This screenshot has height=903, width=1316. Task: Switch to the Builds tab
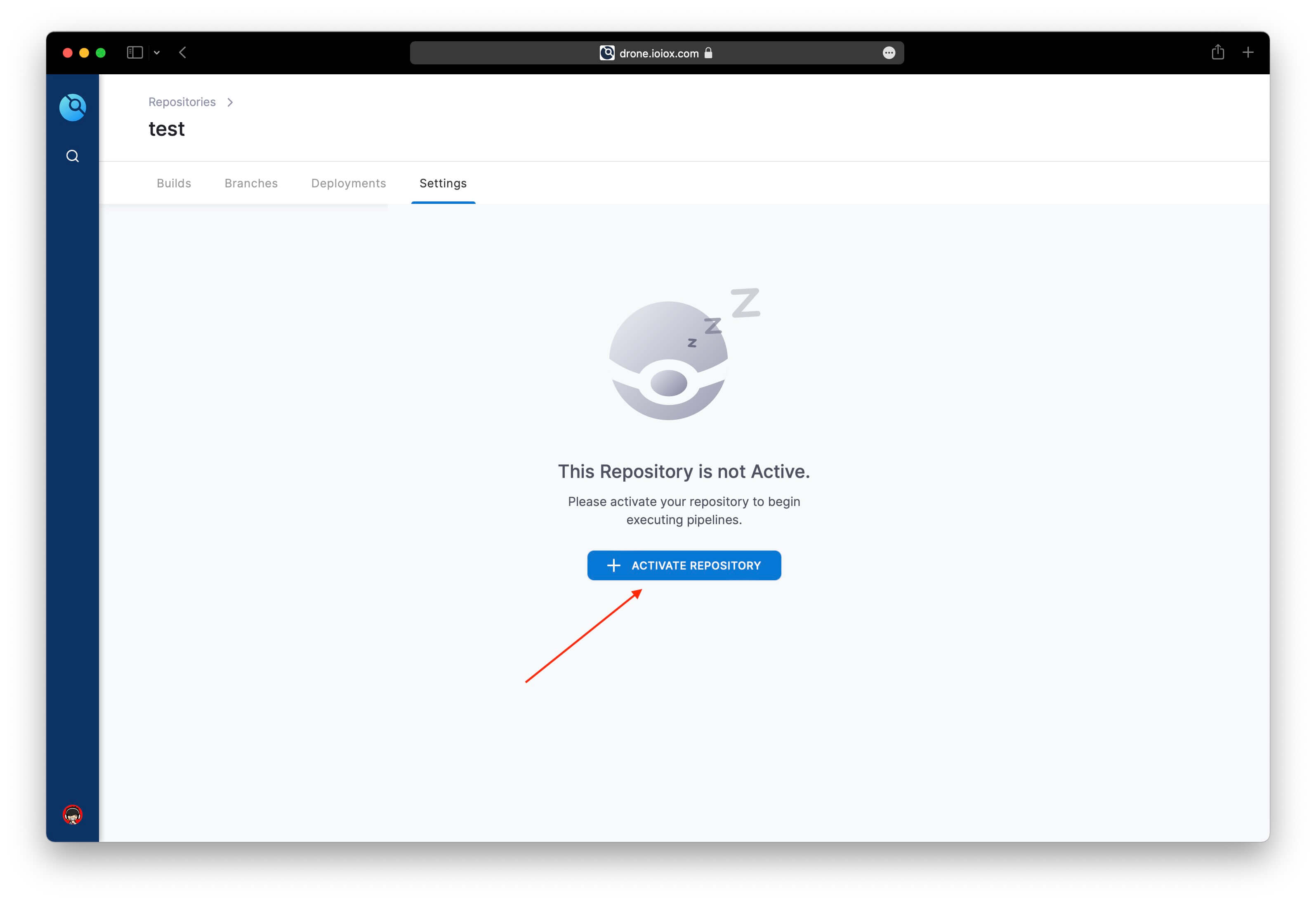click(x=174, y=183)
